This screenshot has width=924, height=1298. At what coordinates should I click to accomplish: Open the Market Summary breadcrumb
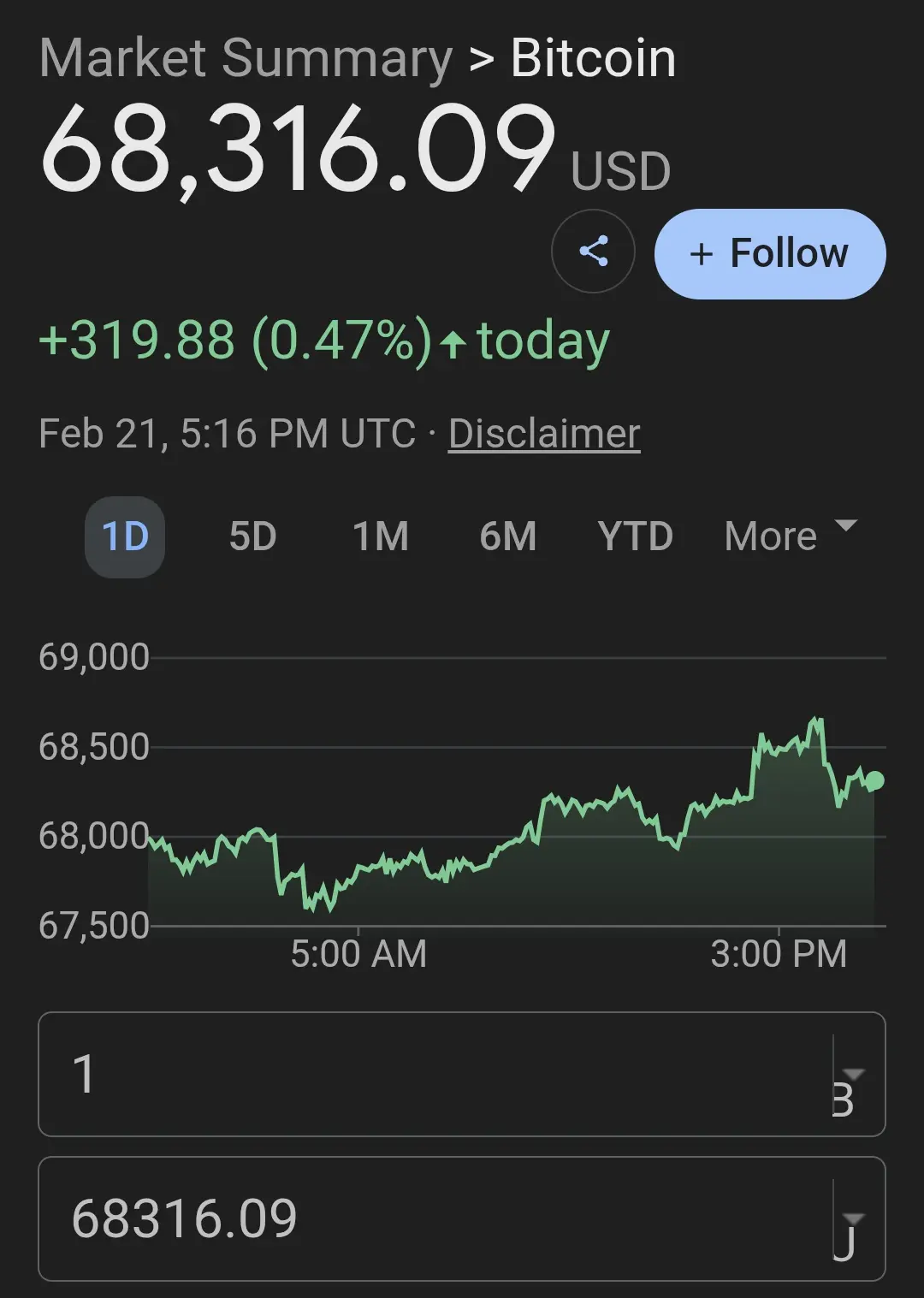pyautogui.click(x=246, y=58)
